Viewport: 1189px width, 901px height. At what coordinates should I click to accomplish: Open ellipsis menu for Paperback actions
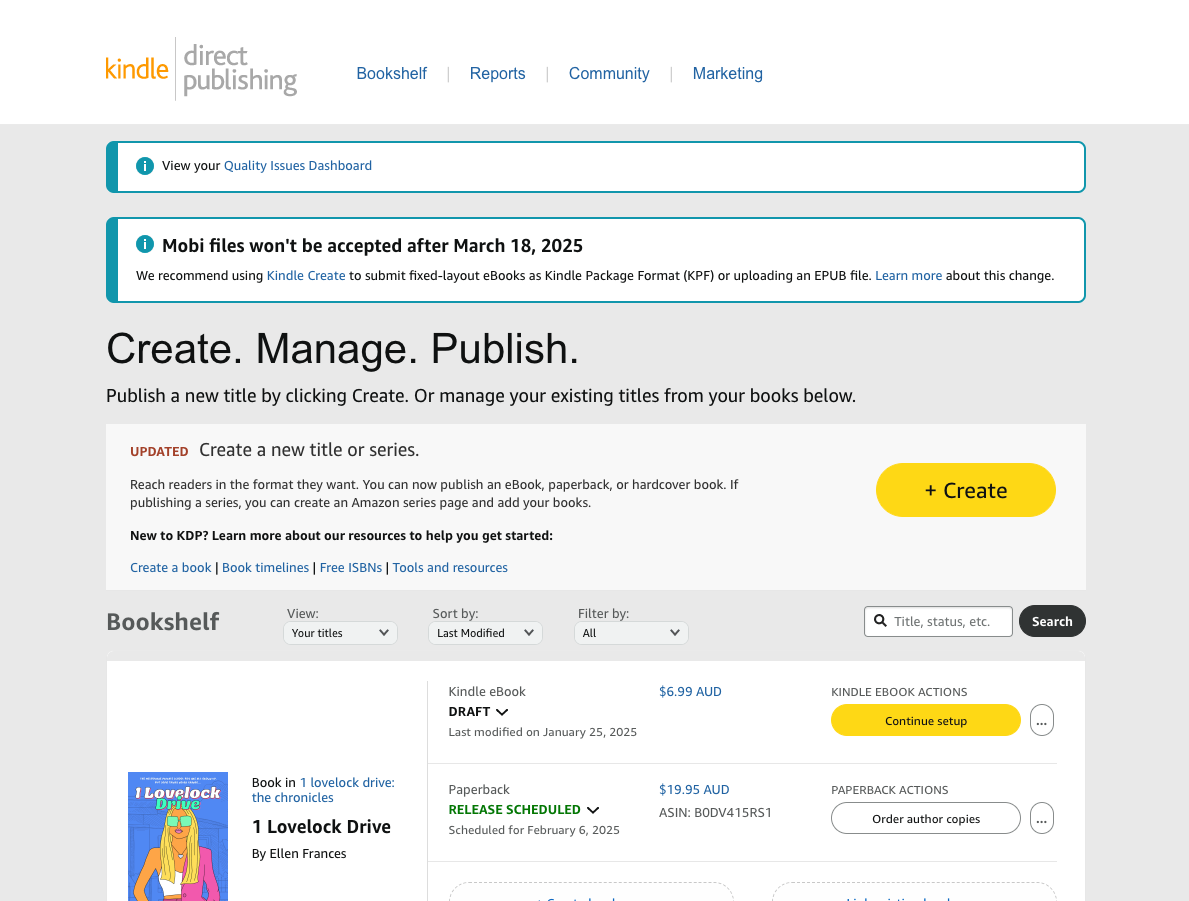(x=1042, y=818)
